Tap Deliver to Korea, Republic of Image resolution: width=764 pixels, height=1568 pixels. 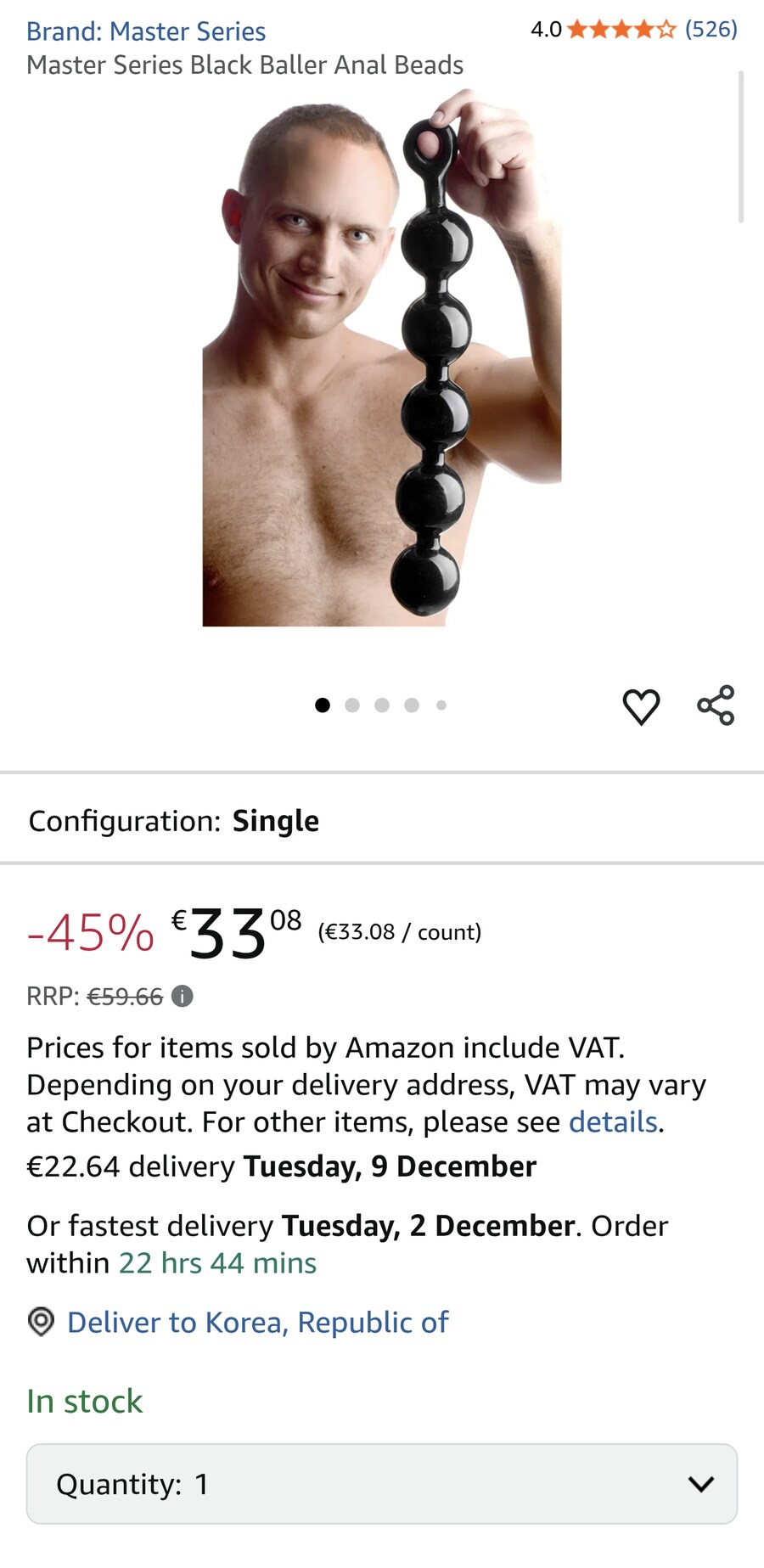tap(258, 1322)
